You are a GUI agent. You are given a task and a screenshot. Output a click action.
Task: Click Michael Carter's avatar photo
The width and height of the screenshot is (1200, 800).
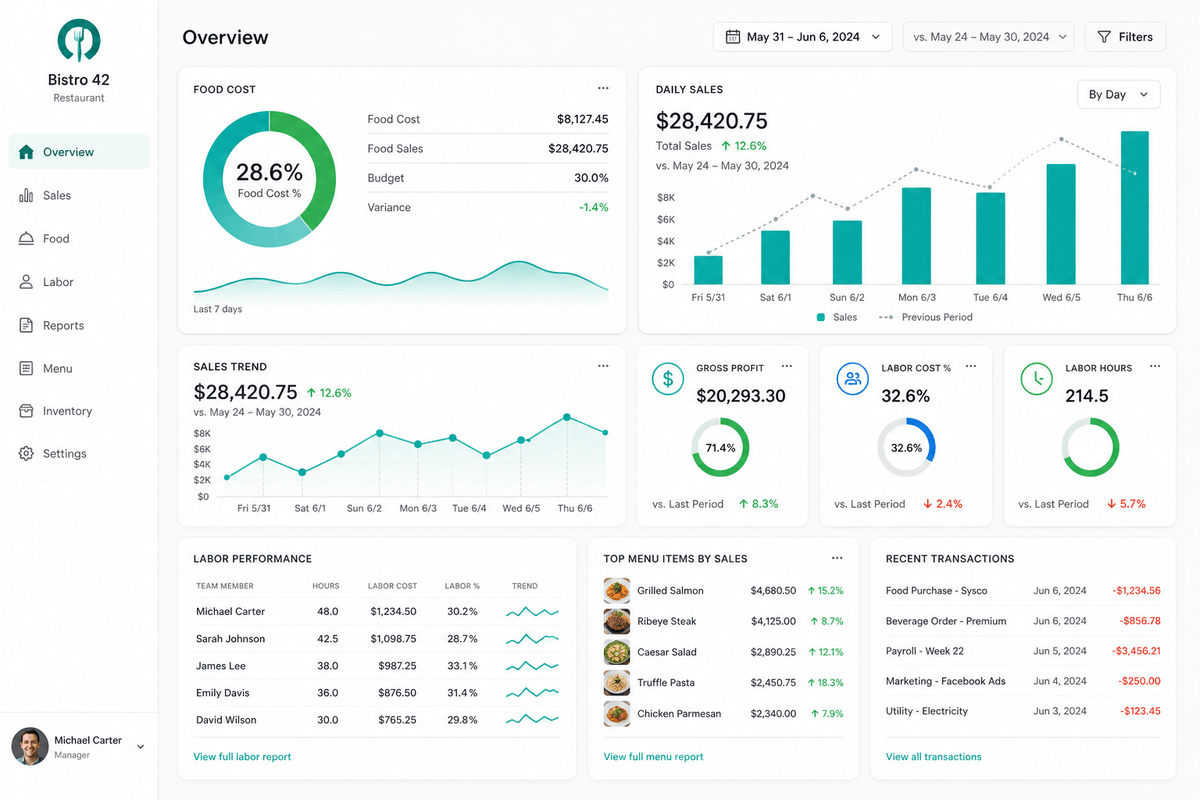30,746
